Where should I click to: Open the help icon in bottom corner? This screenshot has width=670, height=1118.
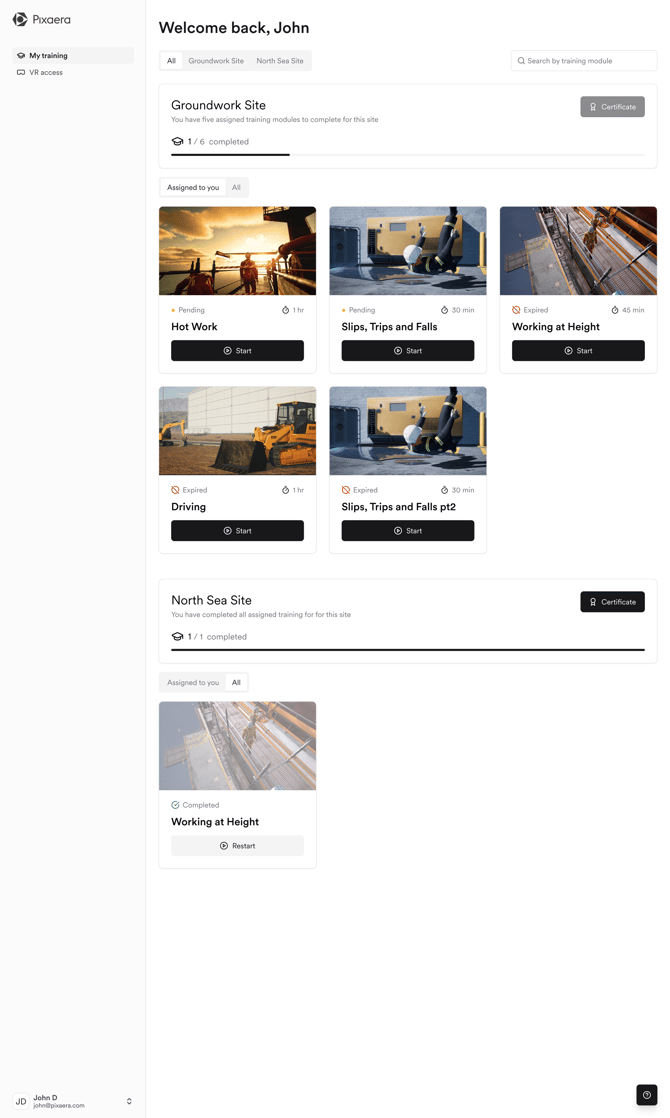[647, 1095]
